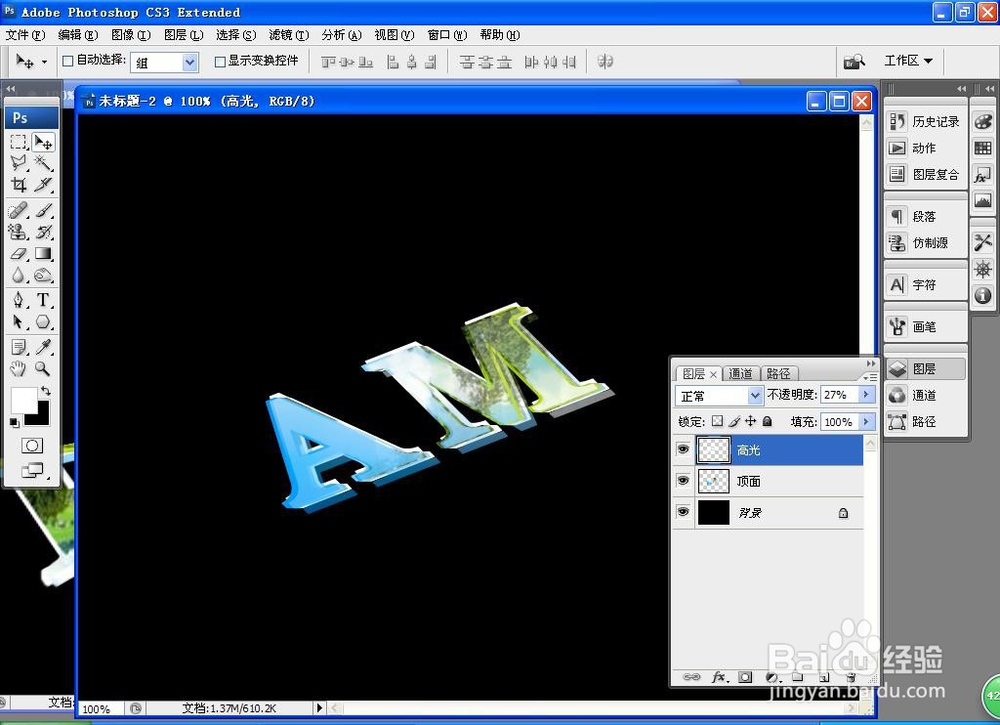The image size is (1000, 725).
Task: Open the blend mode dropdown showing 正常
Action: (754, 395)
